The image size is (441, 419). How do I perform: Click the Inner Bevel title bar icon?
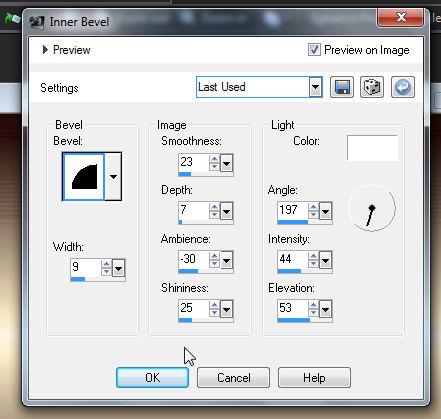(x=37, y=22)
